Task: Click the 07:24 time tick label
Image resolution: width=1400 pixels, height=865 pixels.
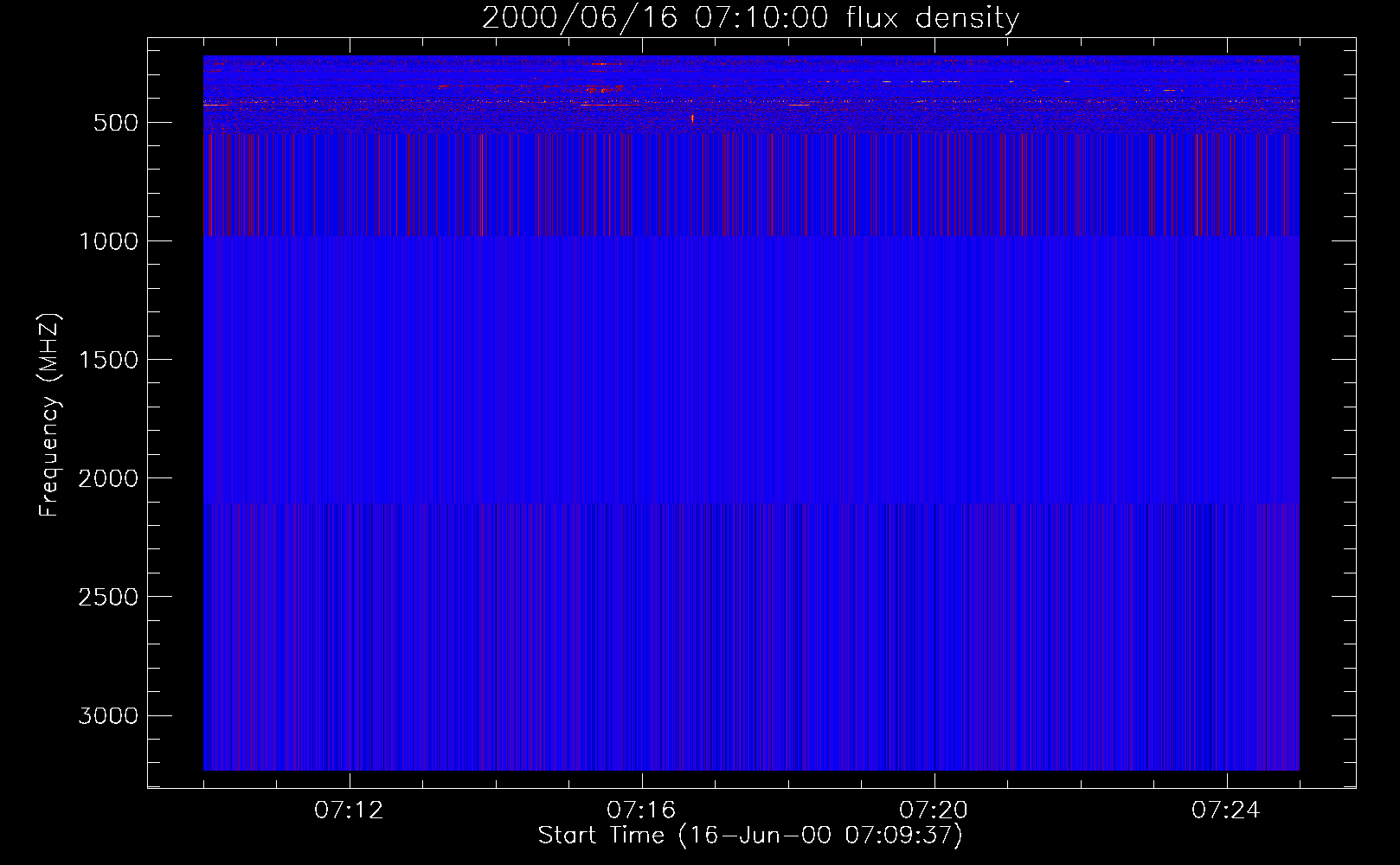Action: [x=1226, y=811]
